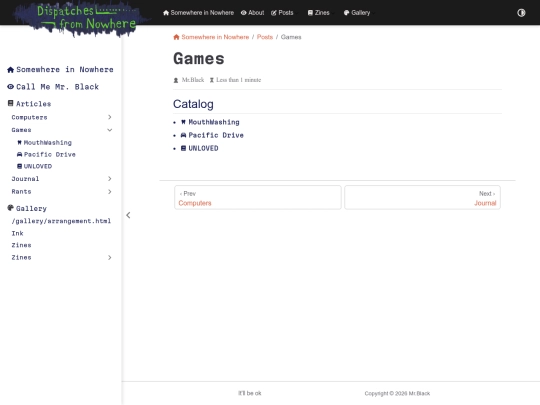The width and height of the screenshot is (540, 405).
Task: Follow the breadcrumb link Somewhere in Nowhere
Action: (x=215, y=37)
